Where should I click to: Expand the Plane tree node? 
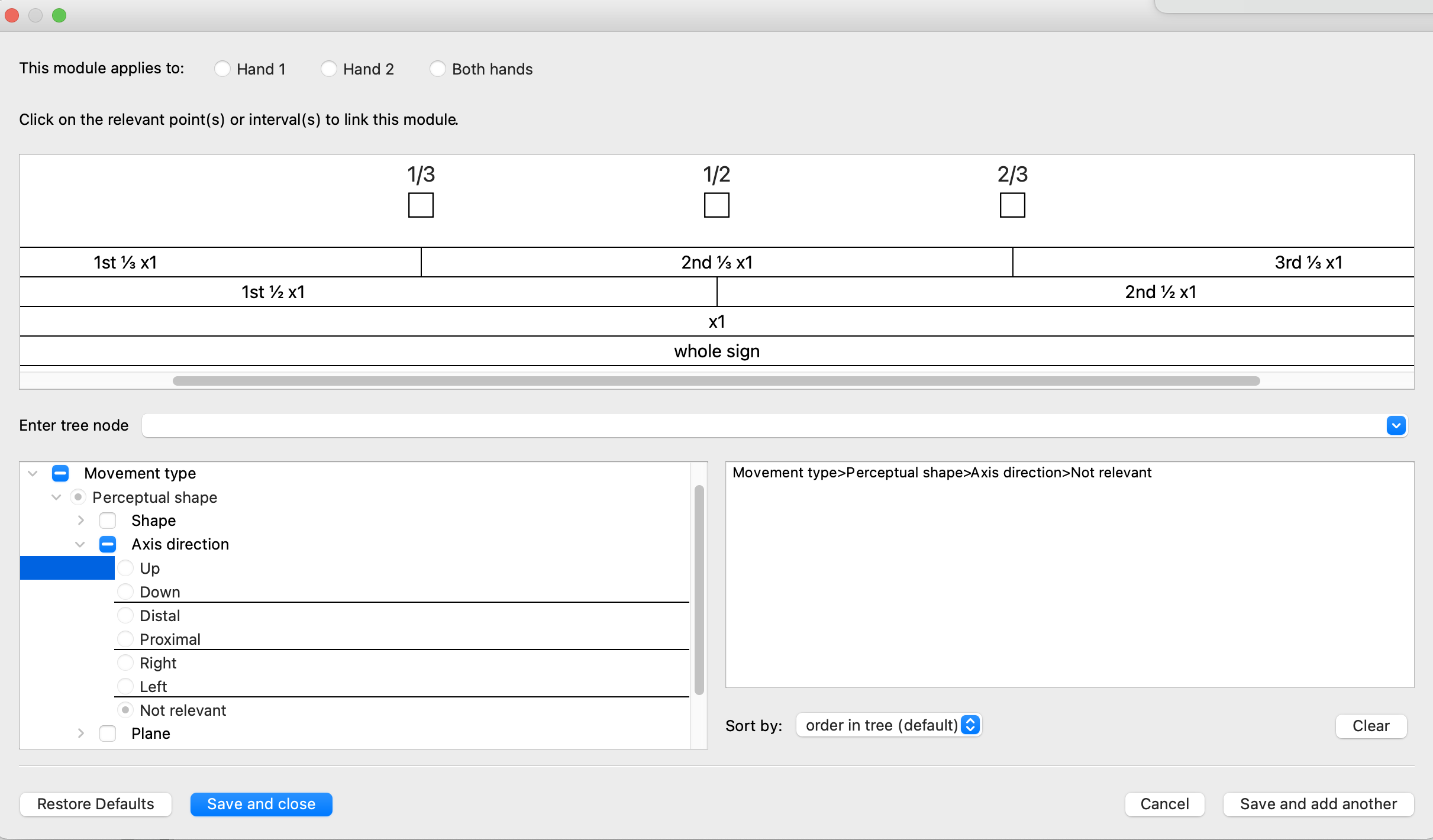tap(81, 733)
